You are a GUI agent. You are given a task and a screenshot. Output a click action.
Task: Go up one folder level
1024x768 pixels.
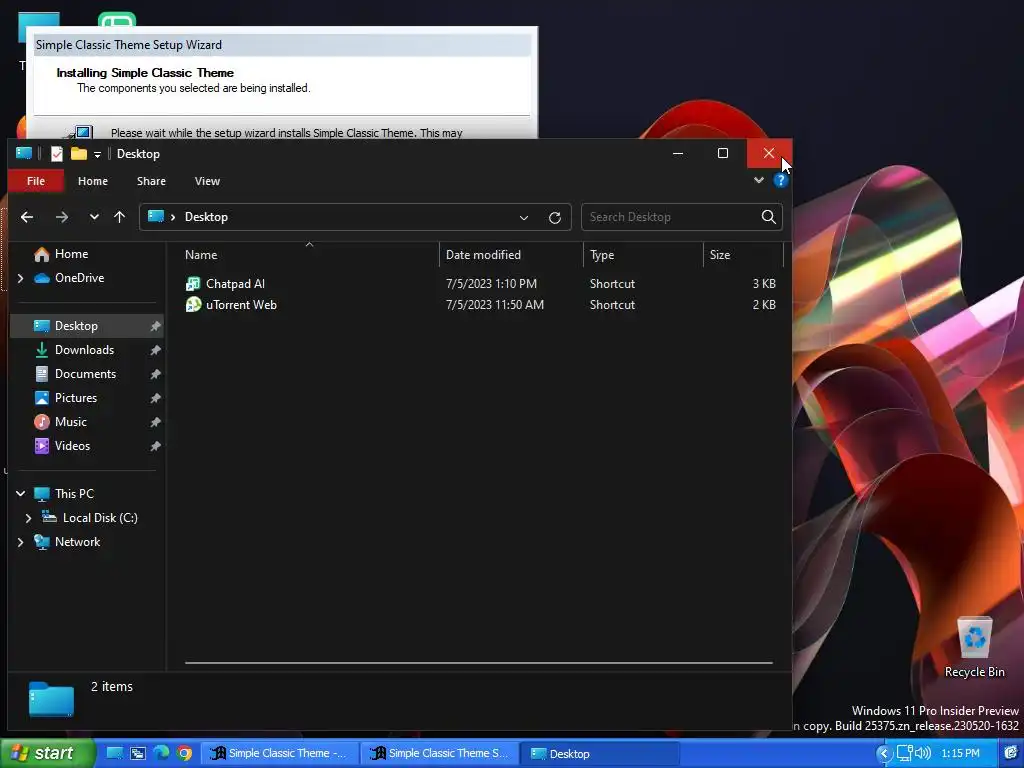pos(120,217)
